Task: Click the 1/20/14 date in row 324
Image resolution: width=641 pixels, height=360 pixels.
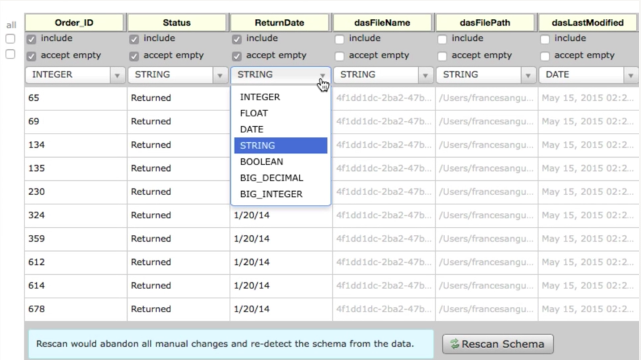Action: tap(251, 215)
